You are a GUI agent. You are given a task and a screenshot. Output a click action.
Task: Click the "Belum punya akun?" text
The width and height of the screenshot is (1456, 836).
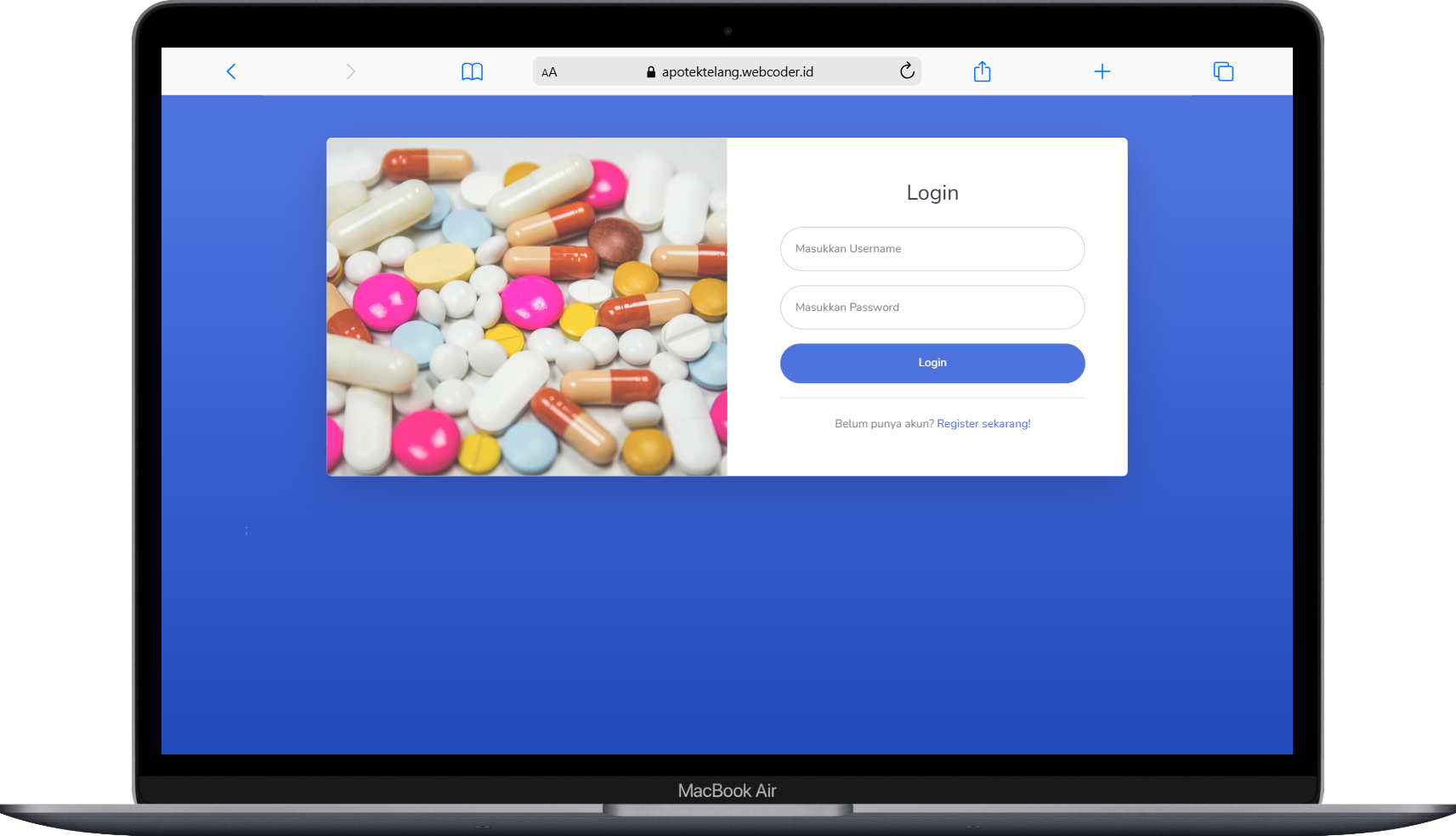884,424
